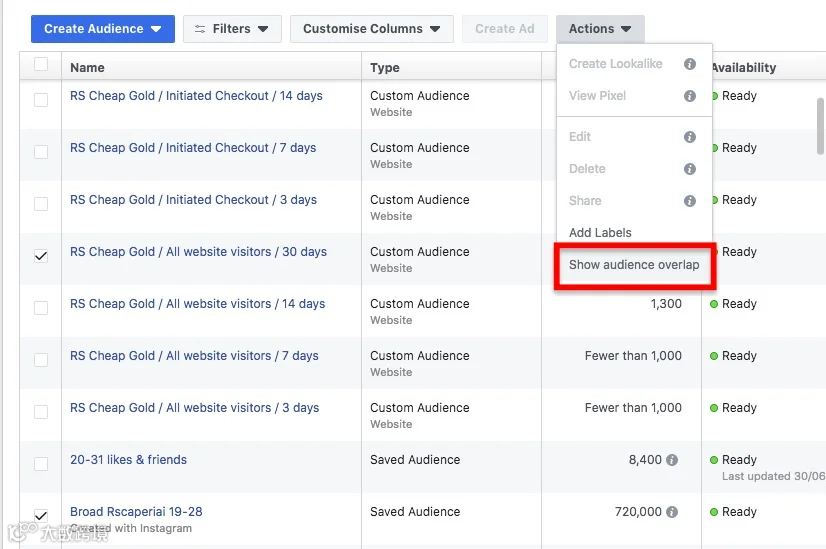
Task: Click the filter sliders icon in Filters button
Action: (200, 29)
